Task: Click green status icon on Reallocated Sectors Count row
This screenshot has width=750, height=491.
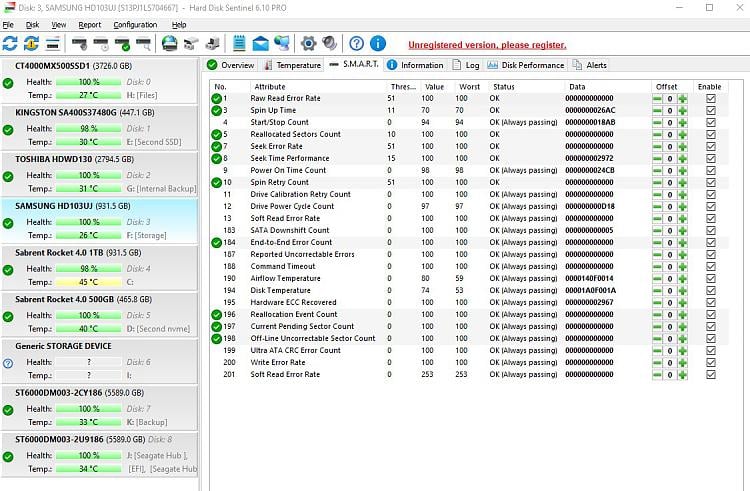Action: 216,134
